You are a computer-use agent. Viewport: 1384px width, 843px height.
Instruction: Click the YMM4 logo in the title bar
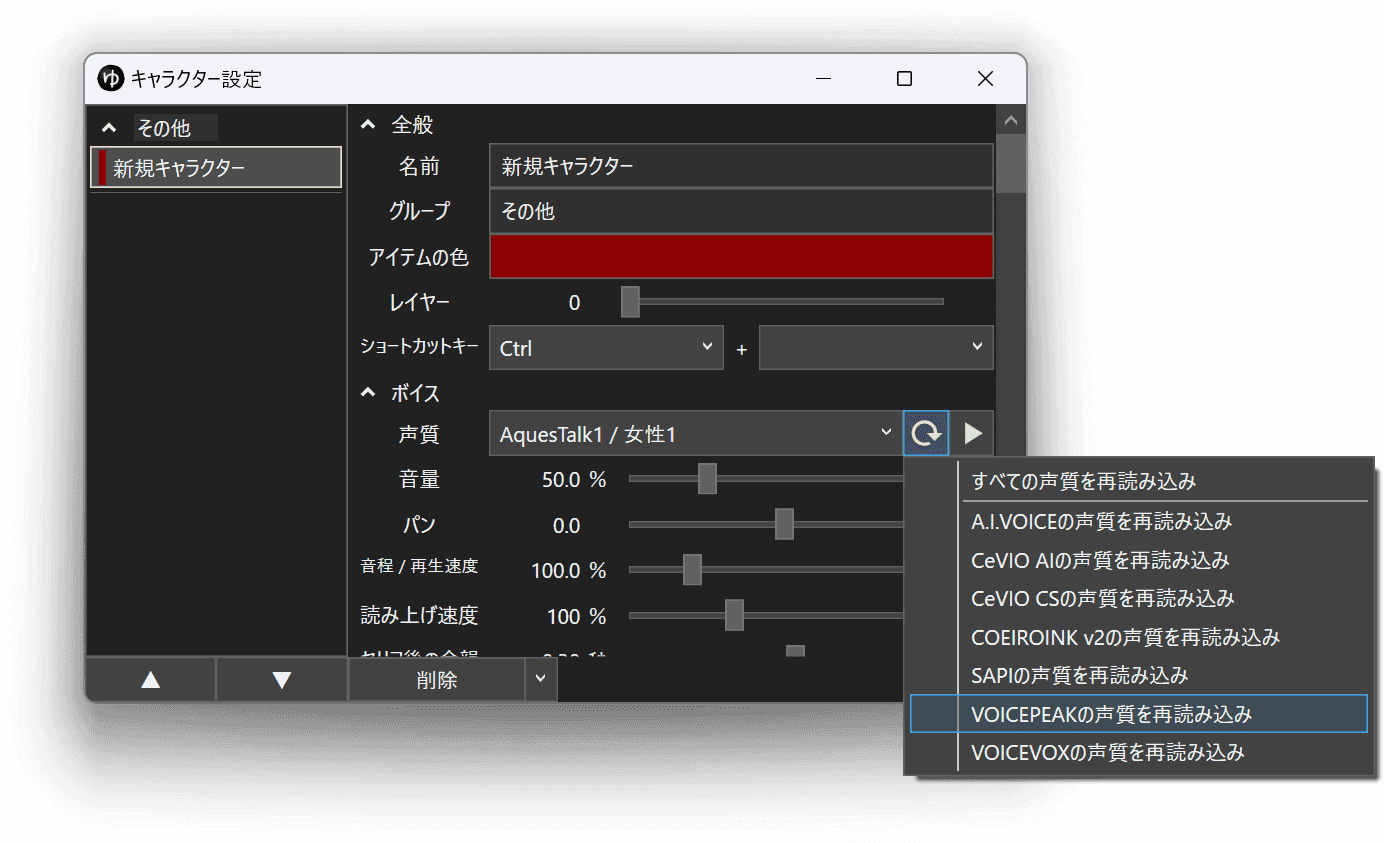click(x=111, y=78)
